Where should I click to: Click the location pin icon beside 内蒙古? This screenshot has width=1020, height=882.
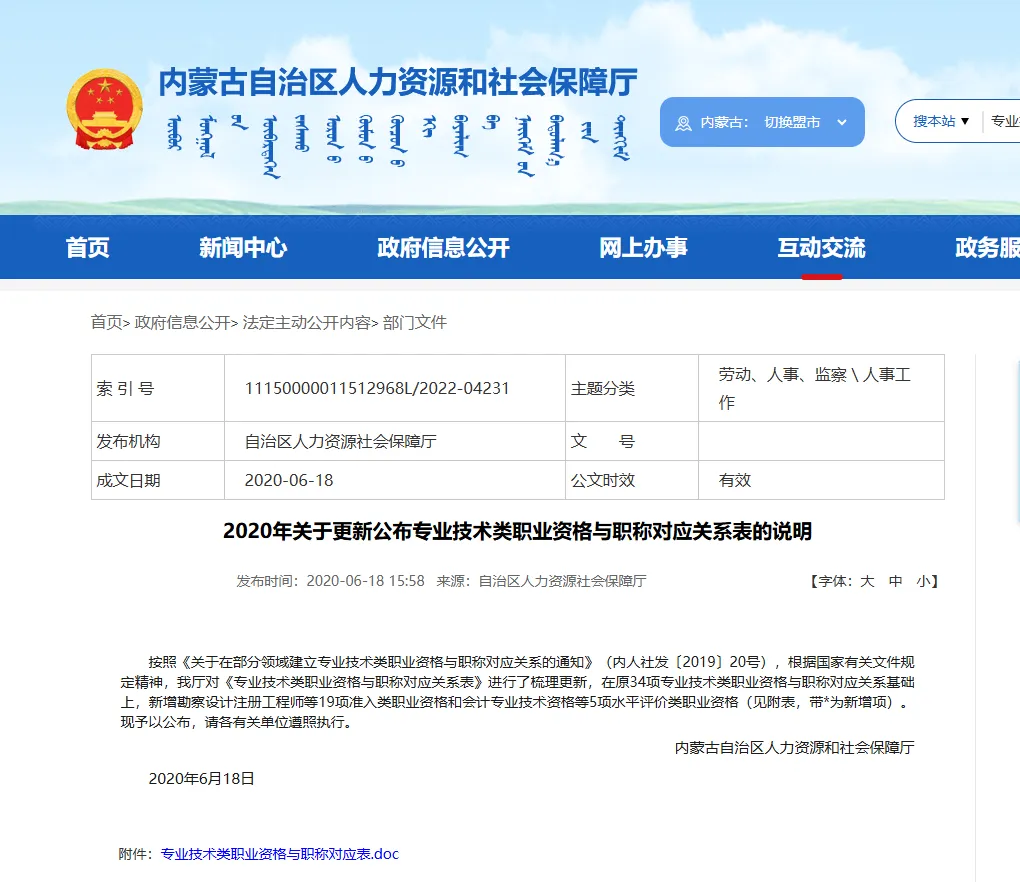683,121
